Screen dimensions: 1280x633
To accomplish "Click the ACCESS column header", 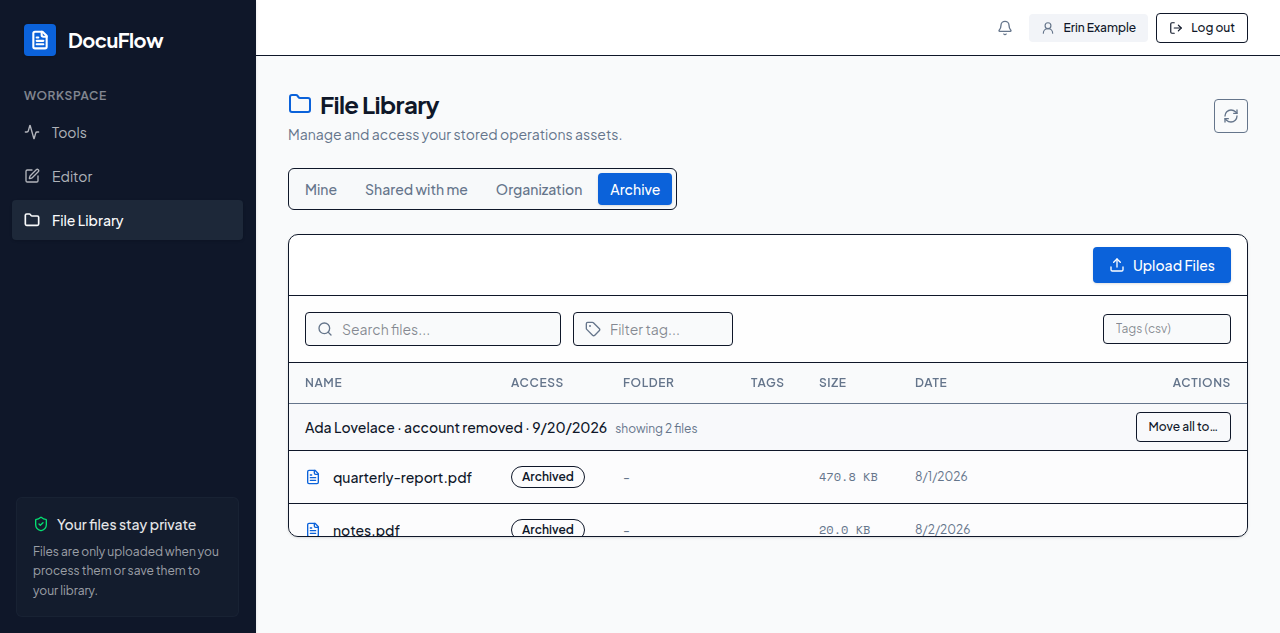I will pos(537,382).
